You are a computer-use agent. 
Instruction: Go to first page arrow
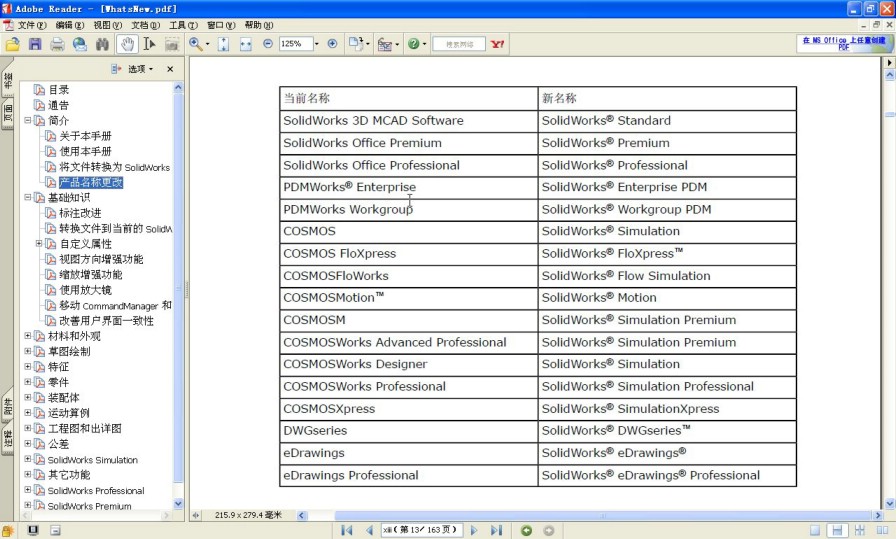coord(347,530)
